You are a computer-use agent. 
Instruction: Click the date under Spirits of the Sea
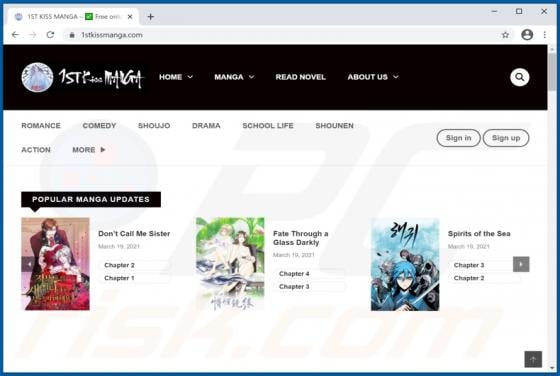pyautogui.click(x=469, y=246)
